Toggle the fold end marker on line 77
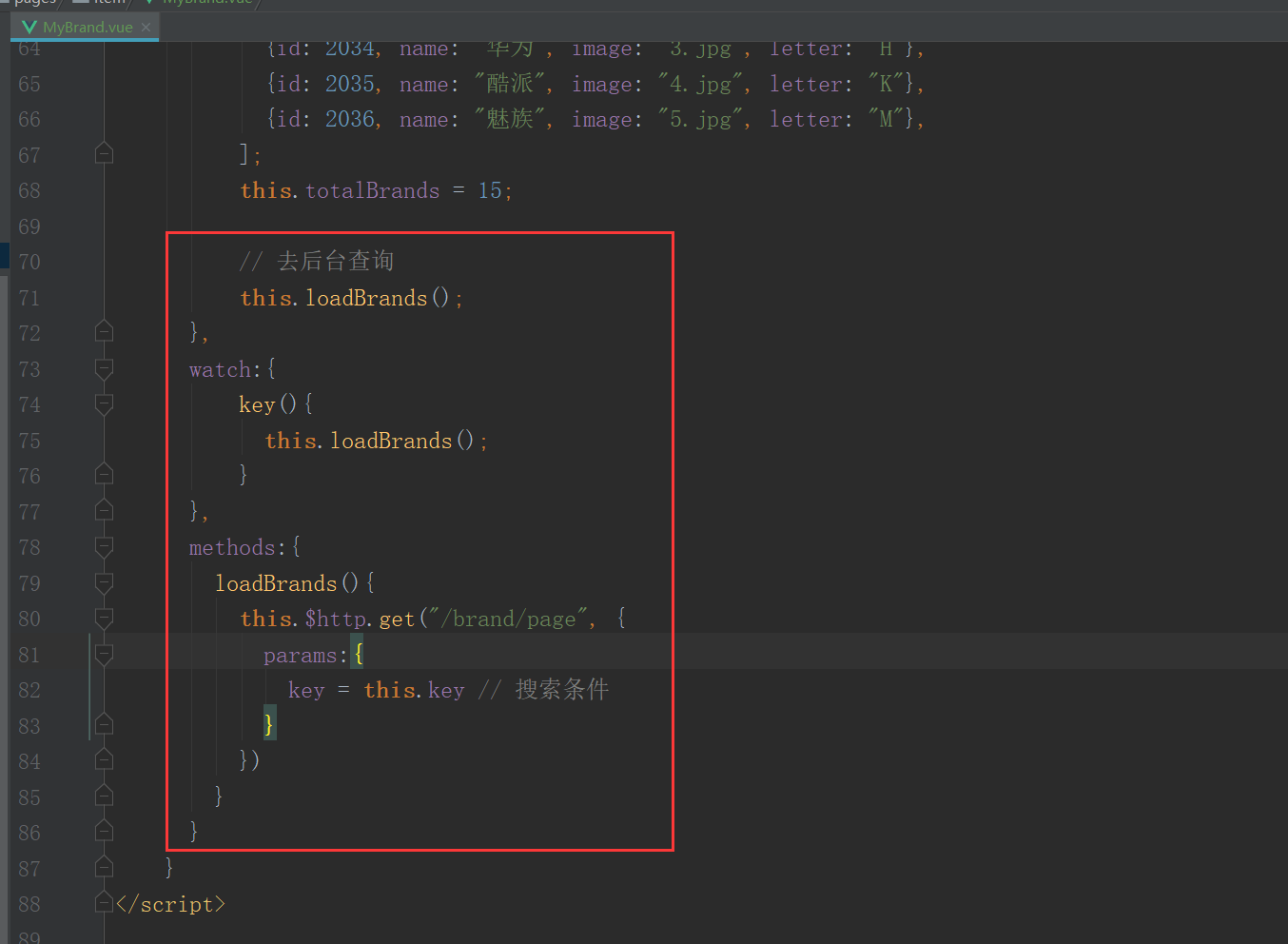Image resolution: width=1288 pixels, height=944 pixels. pos(105,510)
